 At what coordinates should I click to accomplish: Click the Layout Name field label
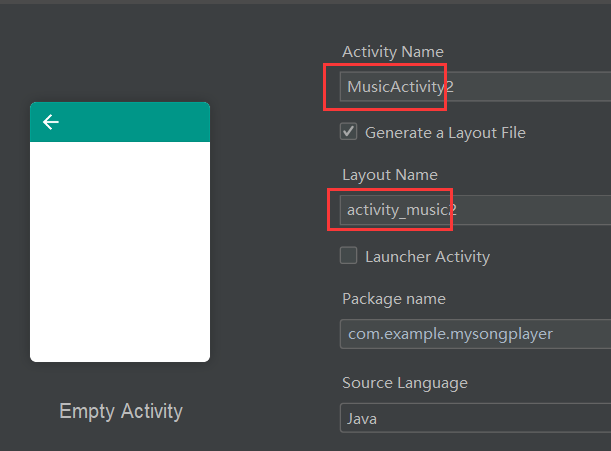390,175
